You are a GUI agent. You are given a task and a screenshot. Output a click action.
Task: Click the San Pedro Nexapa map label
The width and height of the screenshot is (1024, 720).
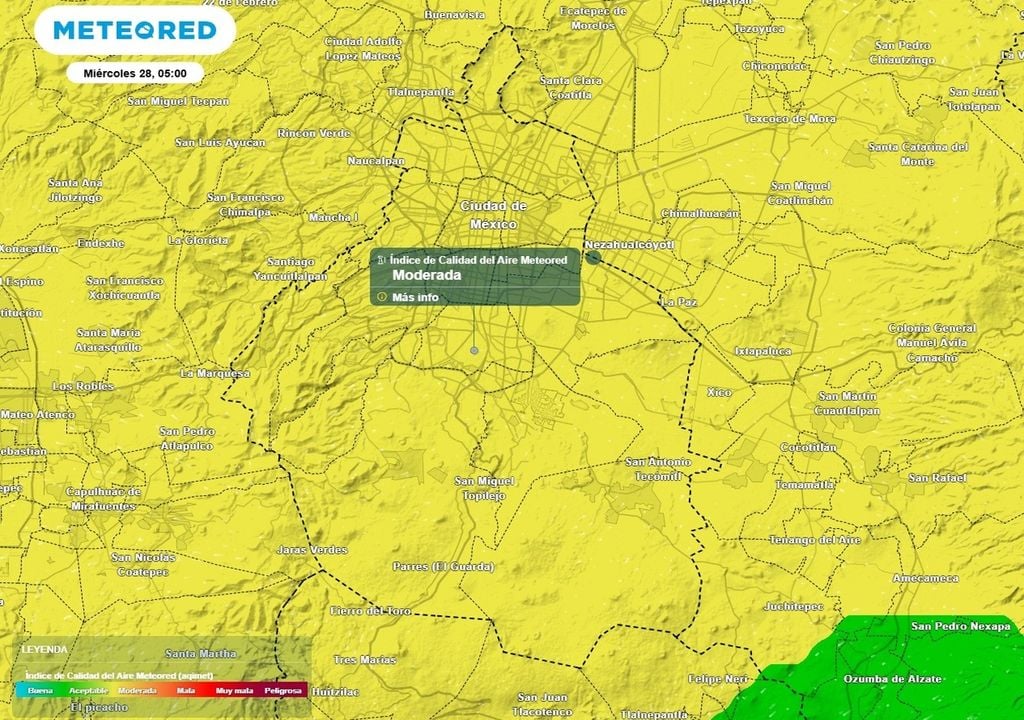point(961,626)
